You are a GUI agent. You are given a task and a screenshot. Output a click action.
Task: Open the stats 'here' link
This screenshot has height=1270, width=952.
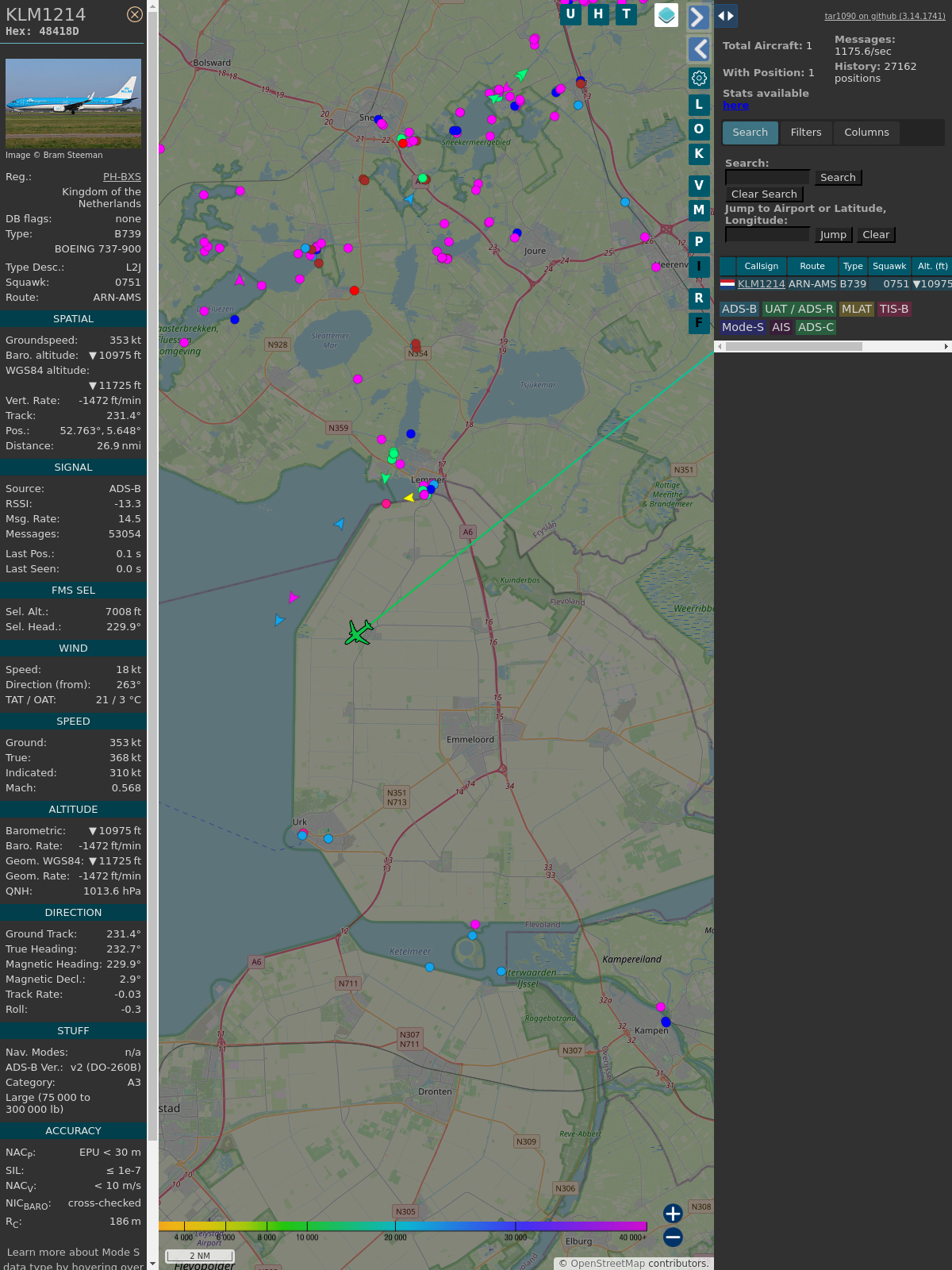[735, 106]
